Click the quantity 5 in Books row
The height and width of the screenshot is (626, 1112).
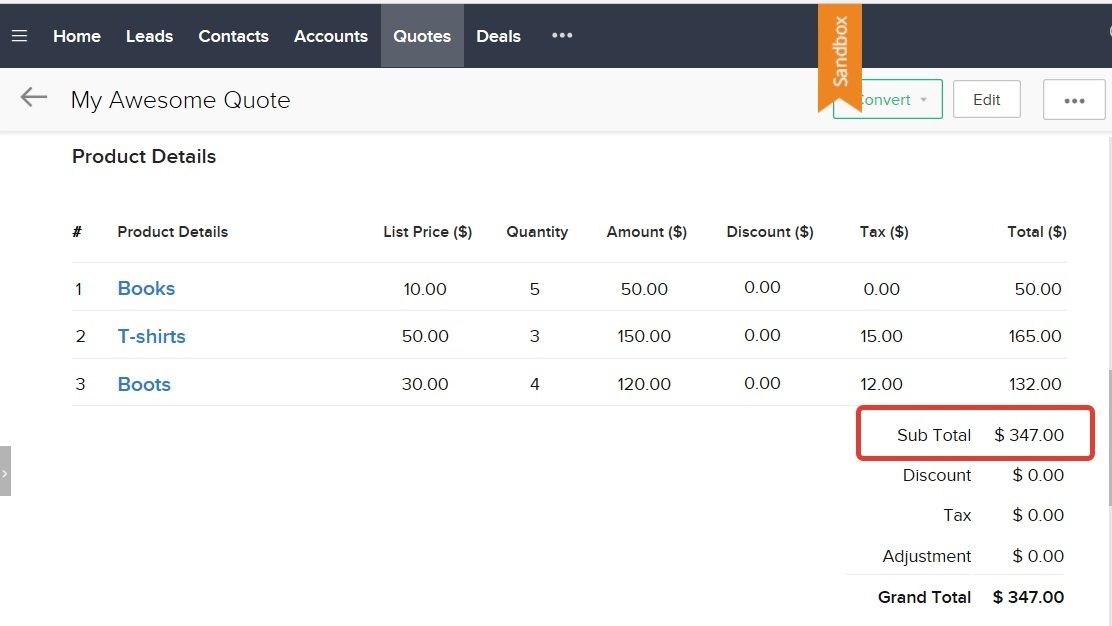[x=535, y=289]
